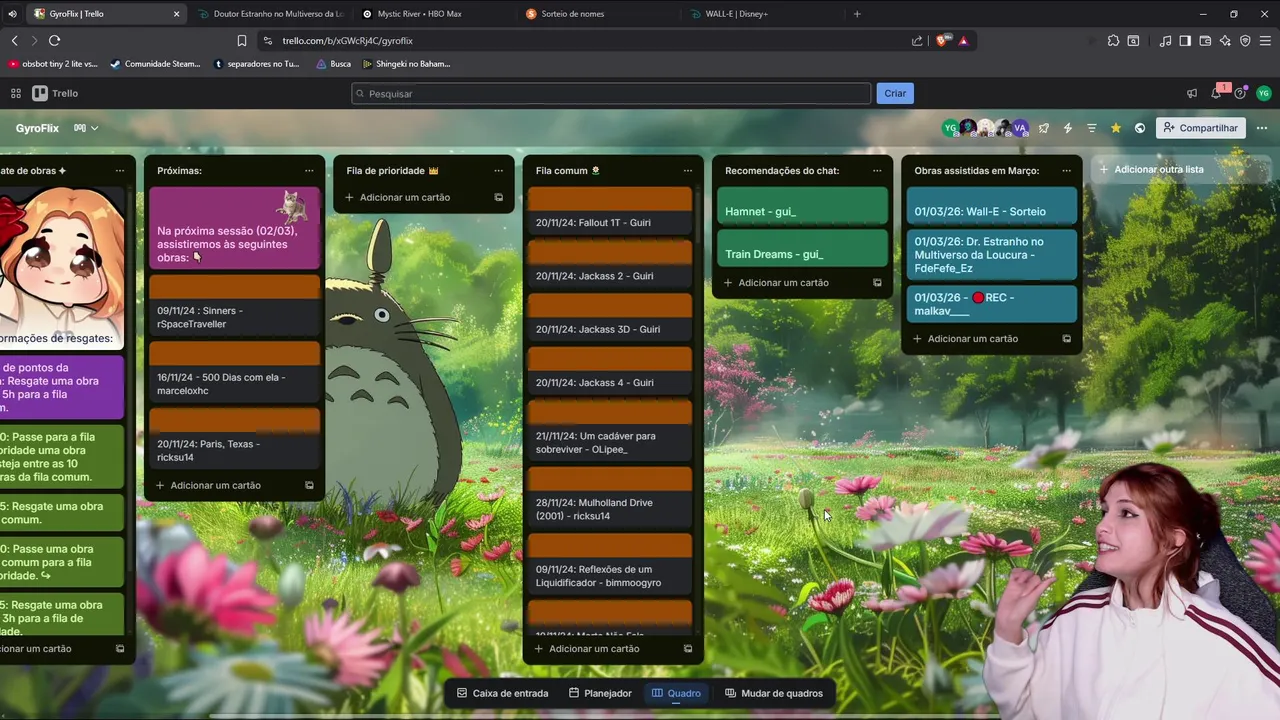Open the browser sidebar panel icon
Image resolution: width=1280 pixels, height=720 pixels.
coord(1185,41)
